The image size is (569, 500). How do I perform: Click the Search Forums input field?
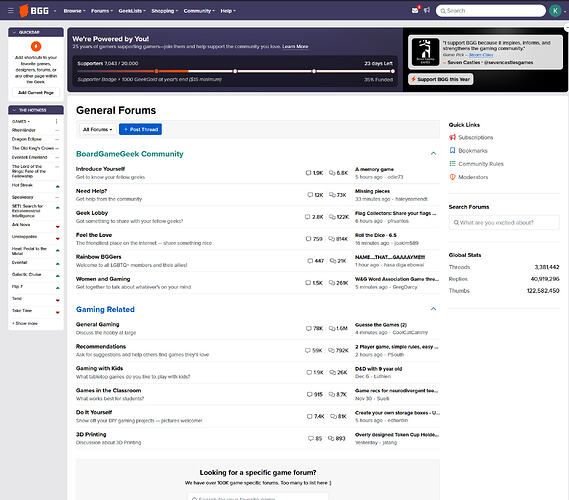coord(504,222)
